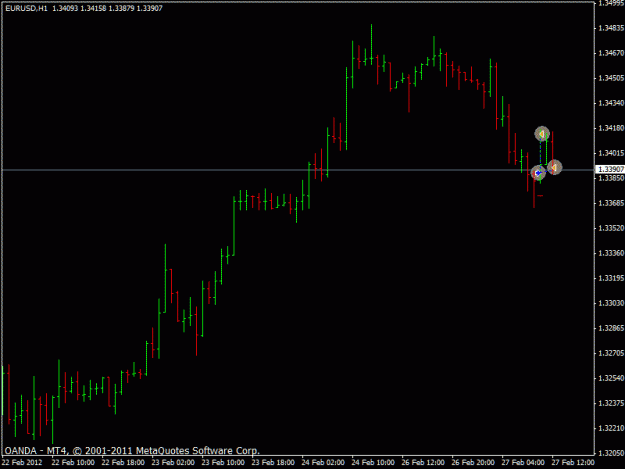Click the 27 Feb 04:00 time axis label

click(x=523, y=463)
